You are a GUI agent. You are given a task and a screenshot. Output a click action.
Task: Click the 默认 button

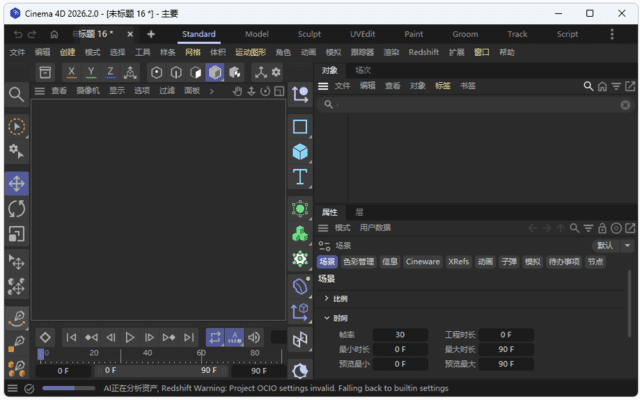[605, 246]
